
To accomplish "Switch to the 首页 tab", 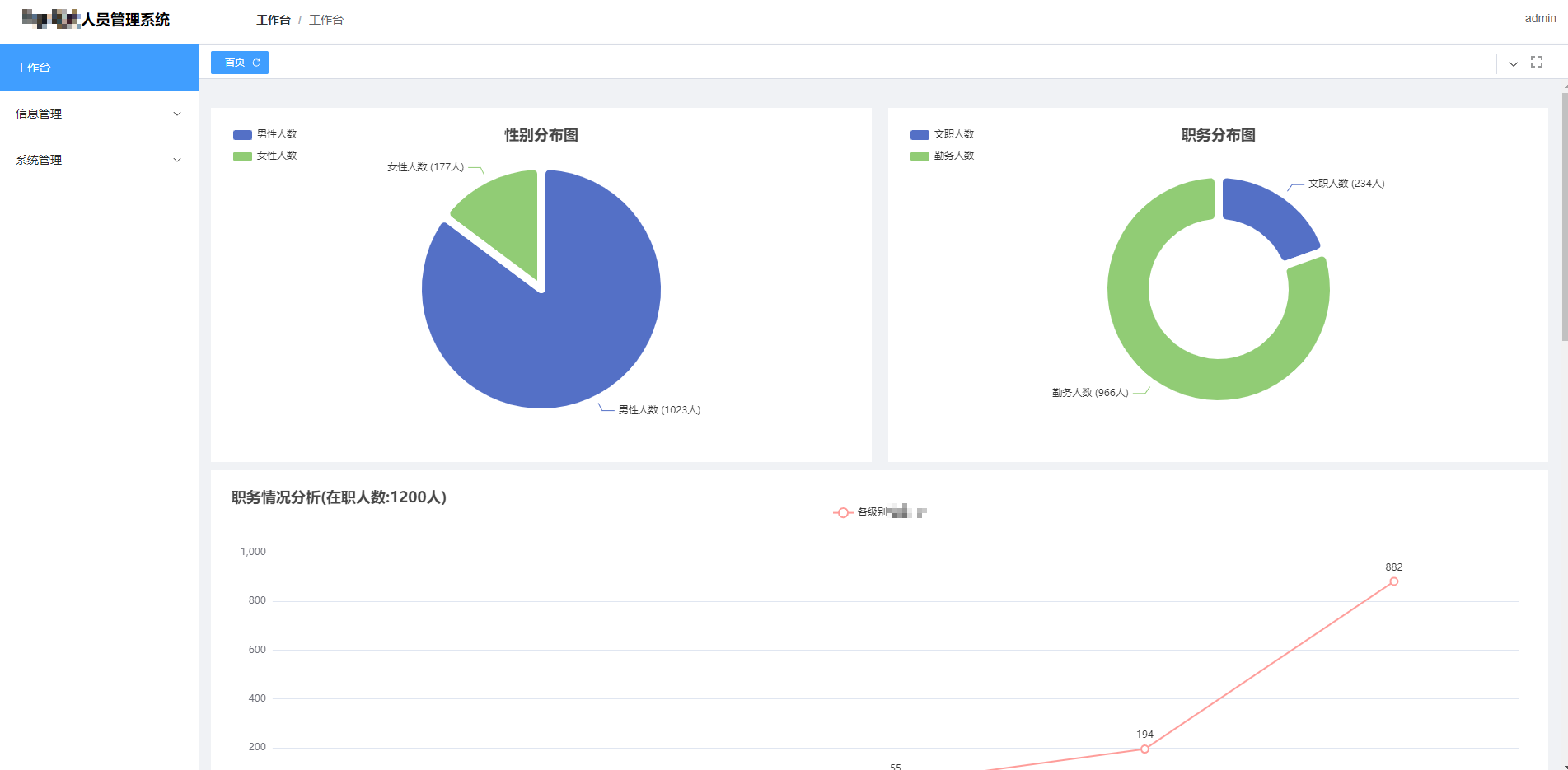I will pyautogui.click(x=239, y=63).
